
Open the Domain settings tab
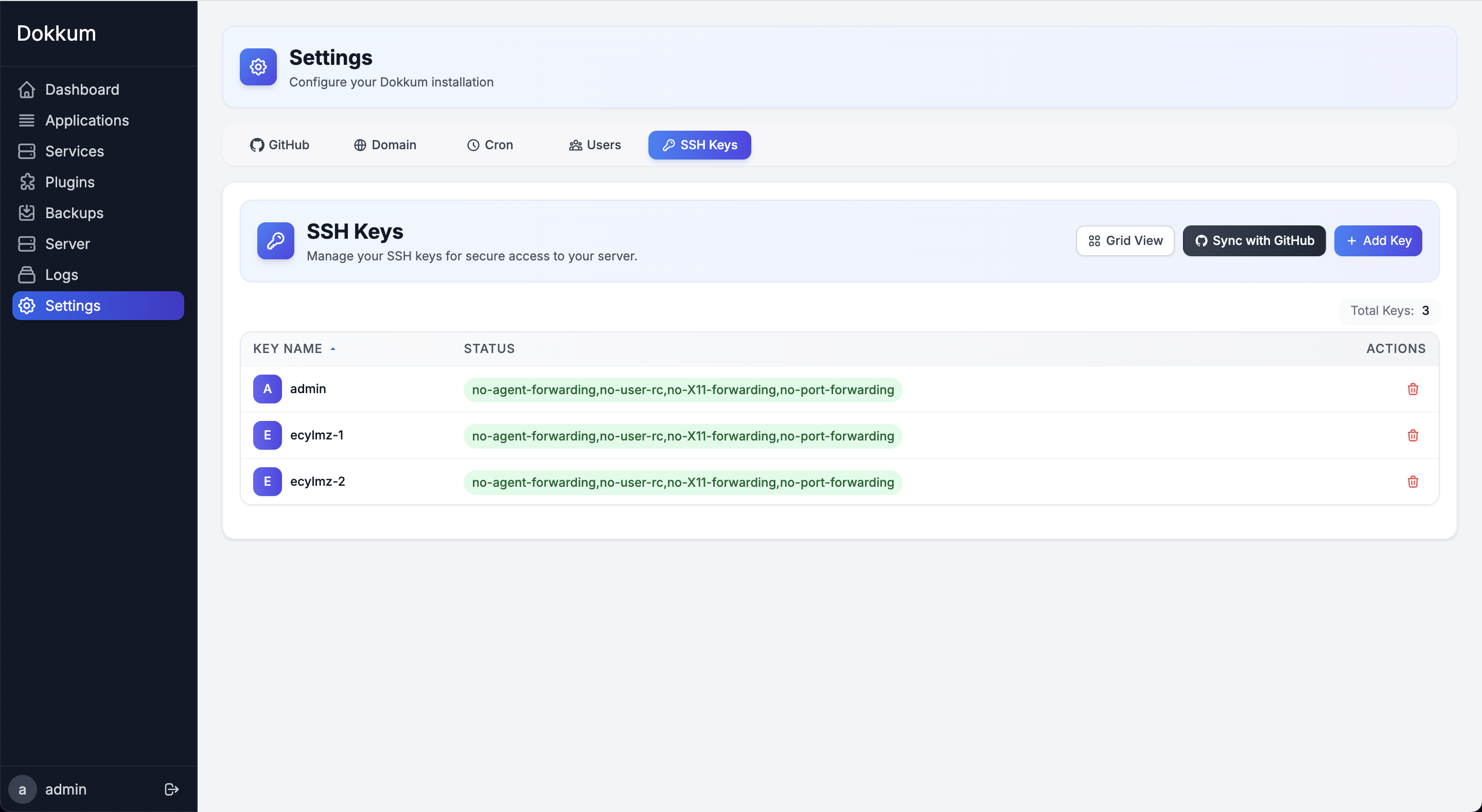[x=385, y=145]
